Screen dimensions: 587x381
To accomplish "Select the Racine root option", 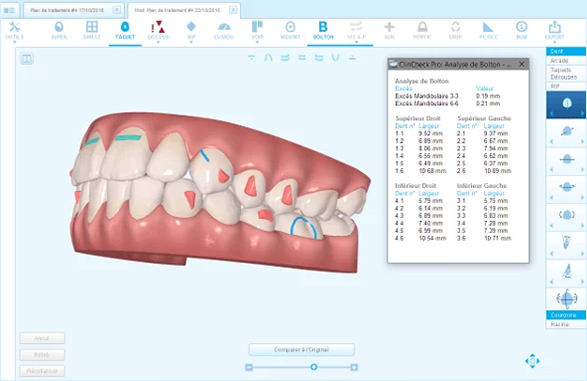I will coord(566,324).
